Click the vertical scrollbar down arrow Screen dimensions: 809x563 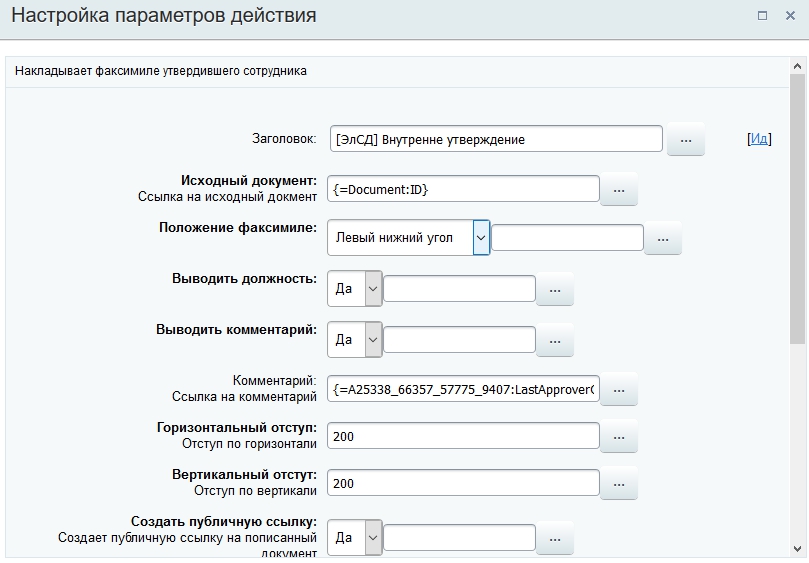[x=798, y=549]
